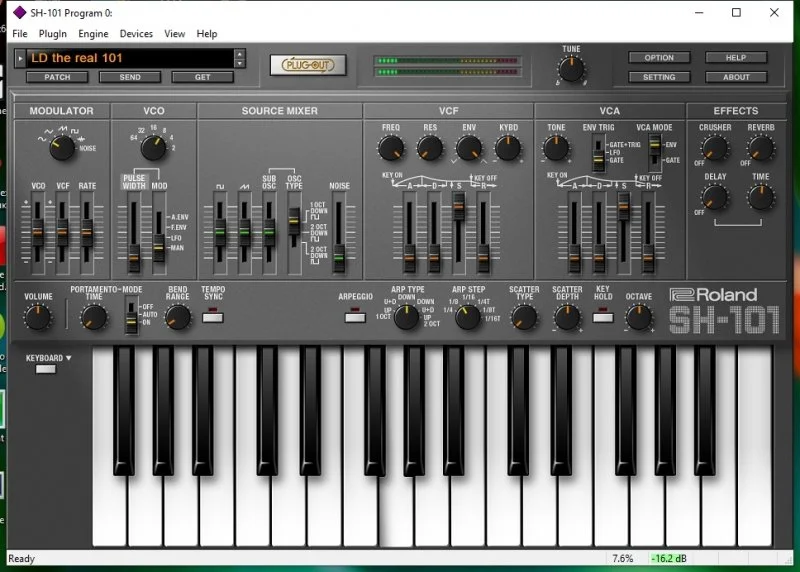Click the modulator waveform selector knob
Image resolution: width=800 pixels, height=572 pixels.
click(62, 147)
